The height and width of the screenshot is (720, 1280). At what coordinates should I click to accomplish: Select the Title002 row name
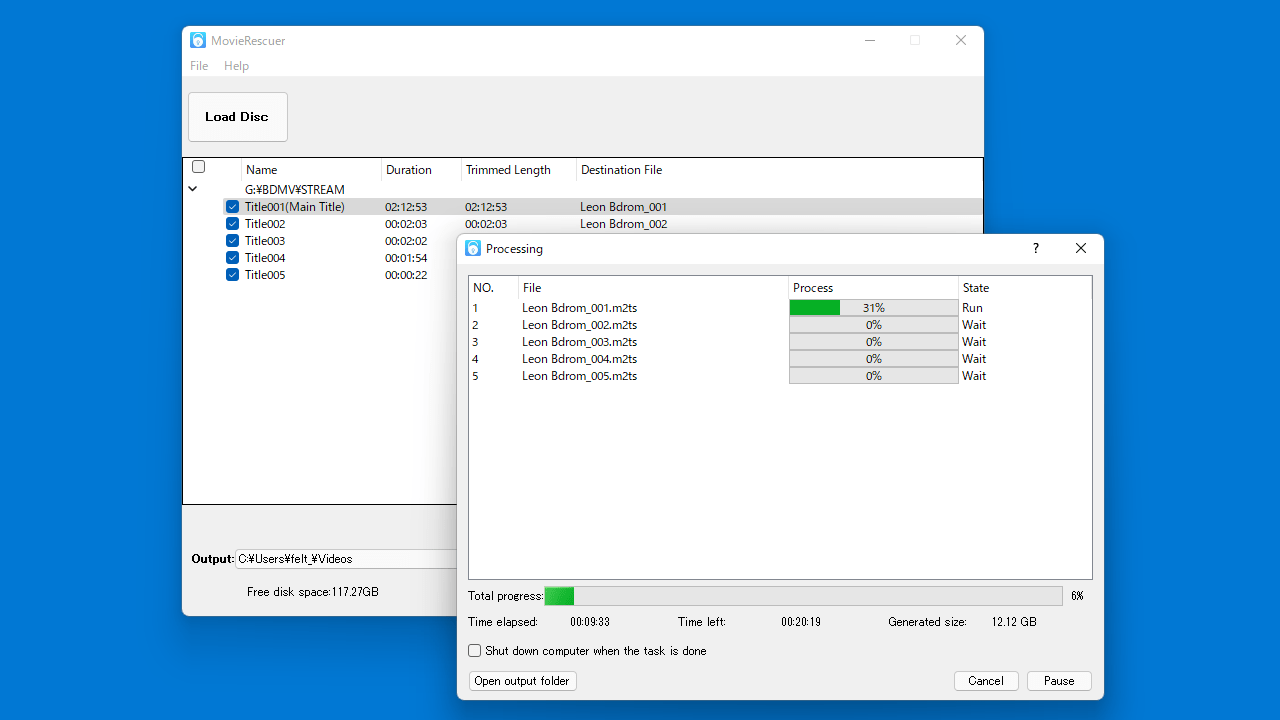(x=265, y=224)
